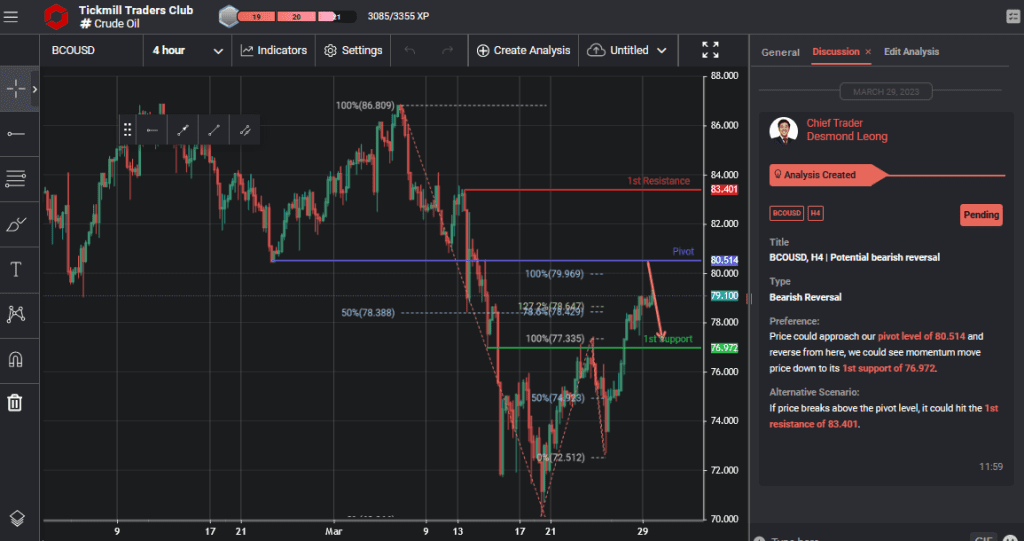Click the 1st support of 76.972 link
This screenshot has height=541, width=1024.
click(x=888, y=369)
